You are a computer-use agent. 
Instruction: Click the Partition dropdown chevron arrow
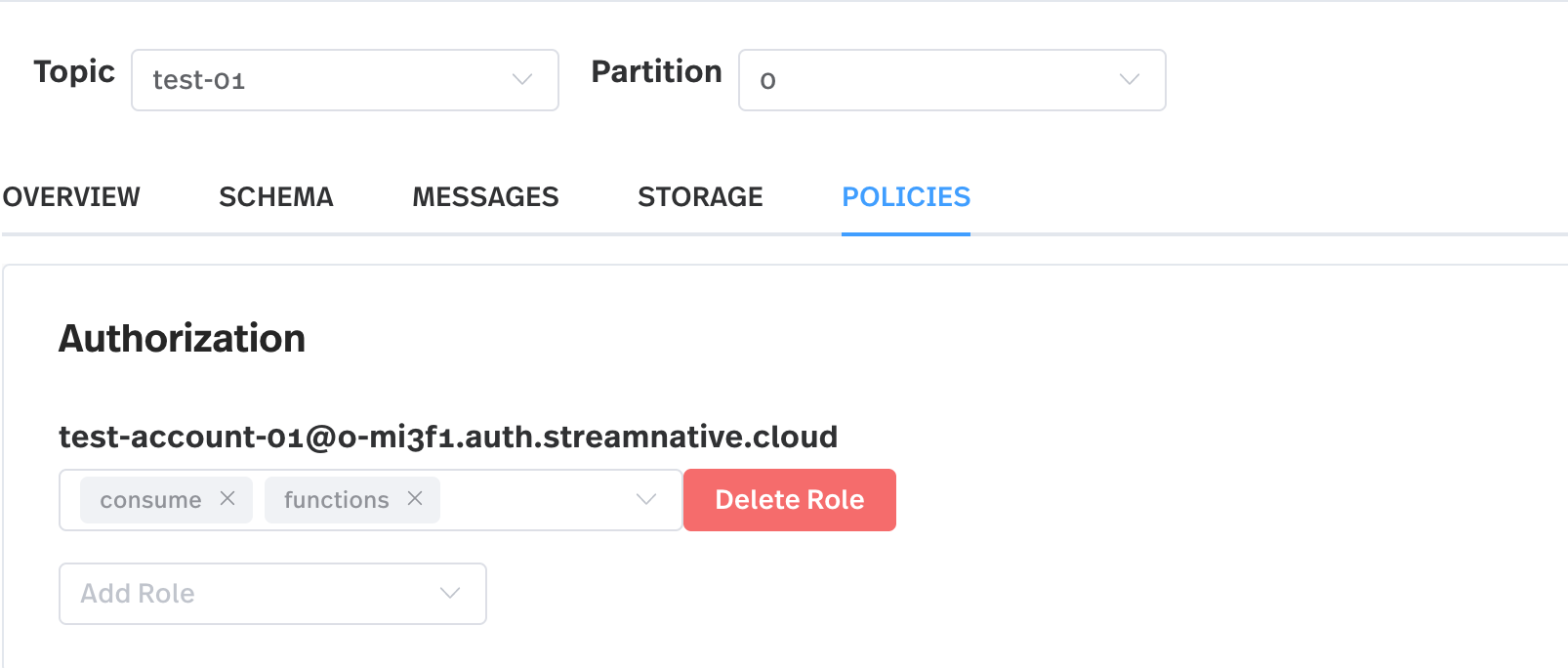click(1130, 79)
